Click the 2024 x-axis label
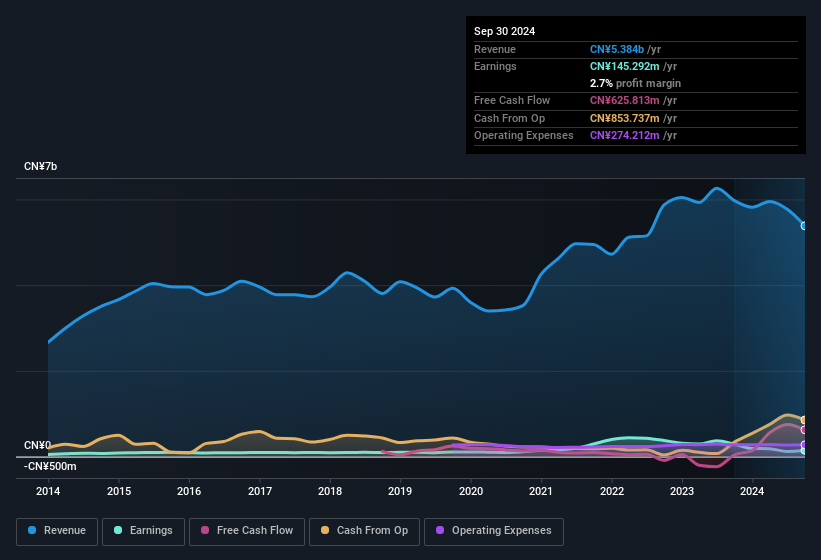This screenshot has height=560, width=821. [752, 491]
